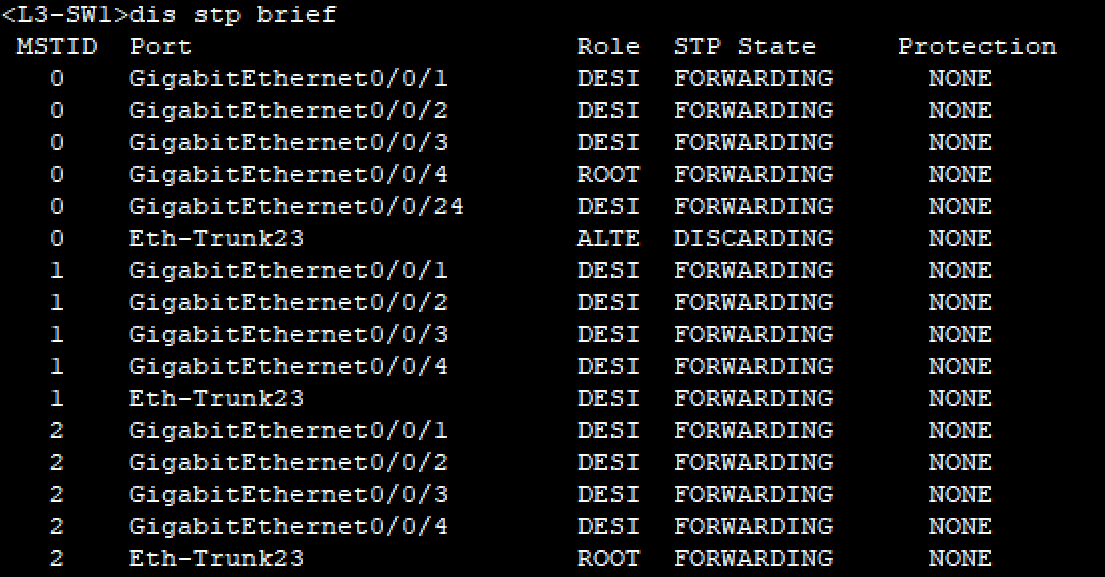This screenshot has width=1105, height=577.
Task: Click the MSTID column header
Action: (x=56, y=47)
